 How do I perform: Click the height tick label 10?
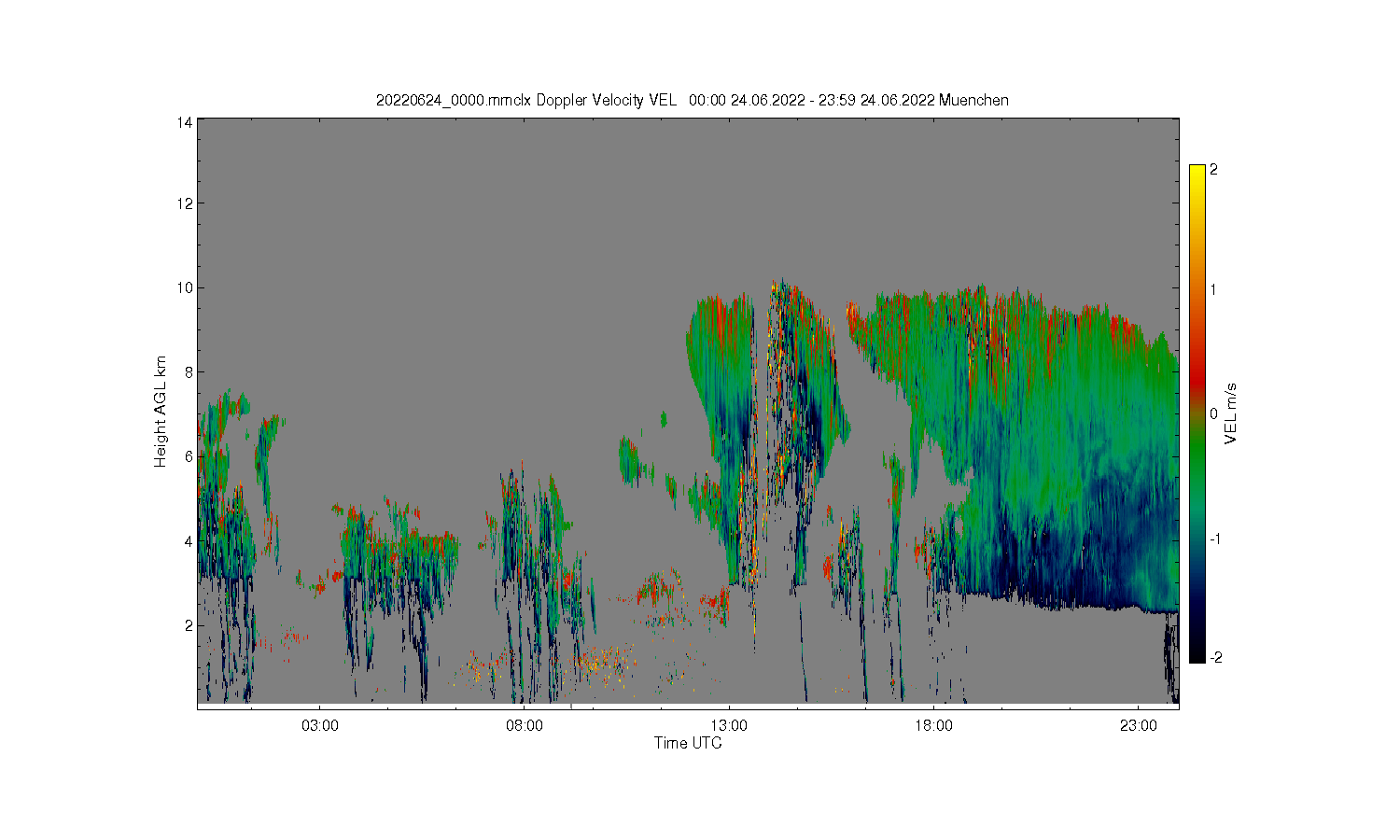click(184, 287)
